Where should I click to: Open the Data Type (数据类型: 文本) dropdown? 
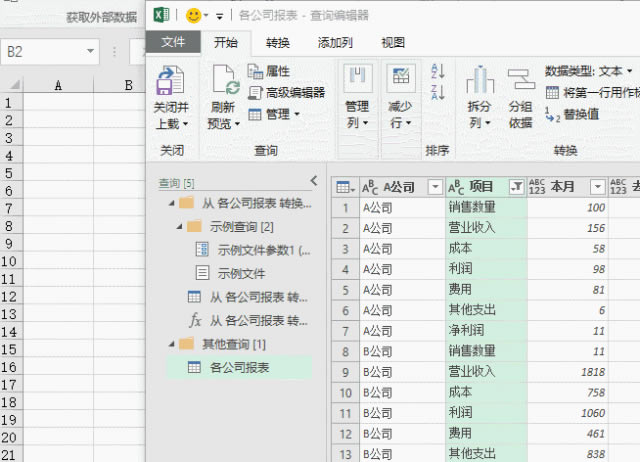[589, 72]
